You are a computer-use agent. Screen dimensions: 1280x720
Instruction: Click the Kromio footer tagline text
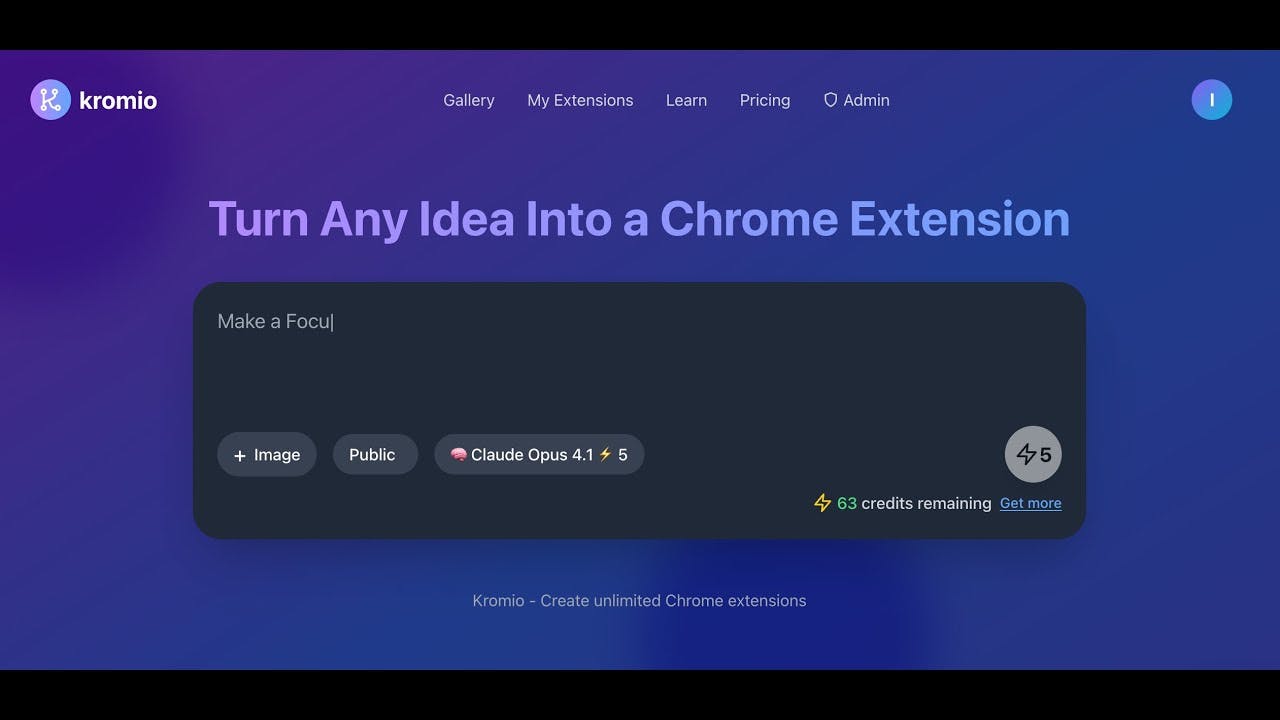click(639, 601)
